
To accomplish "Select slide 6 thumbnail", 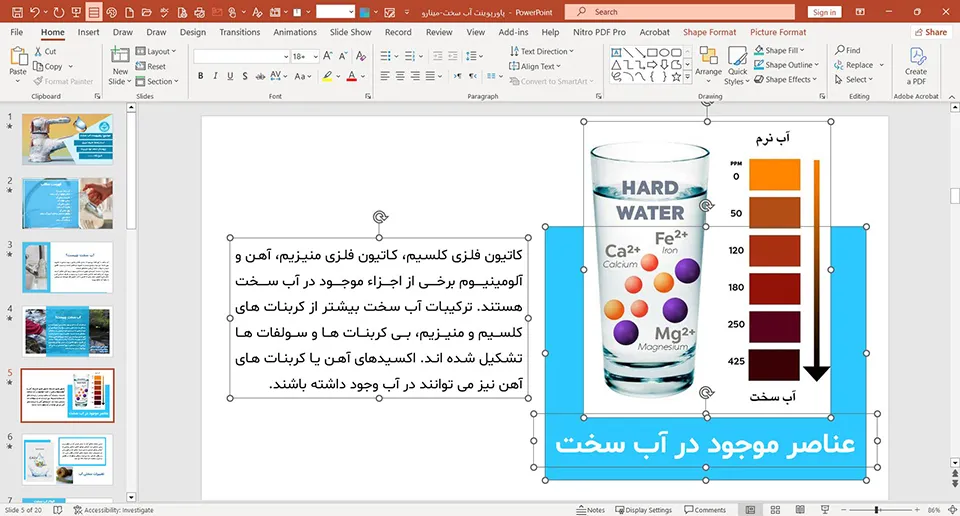I will 67,459.
